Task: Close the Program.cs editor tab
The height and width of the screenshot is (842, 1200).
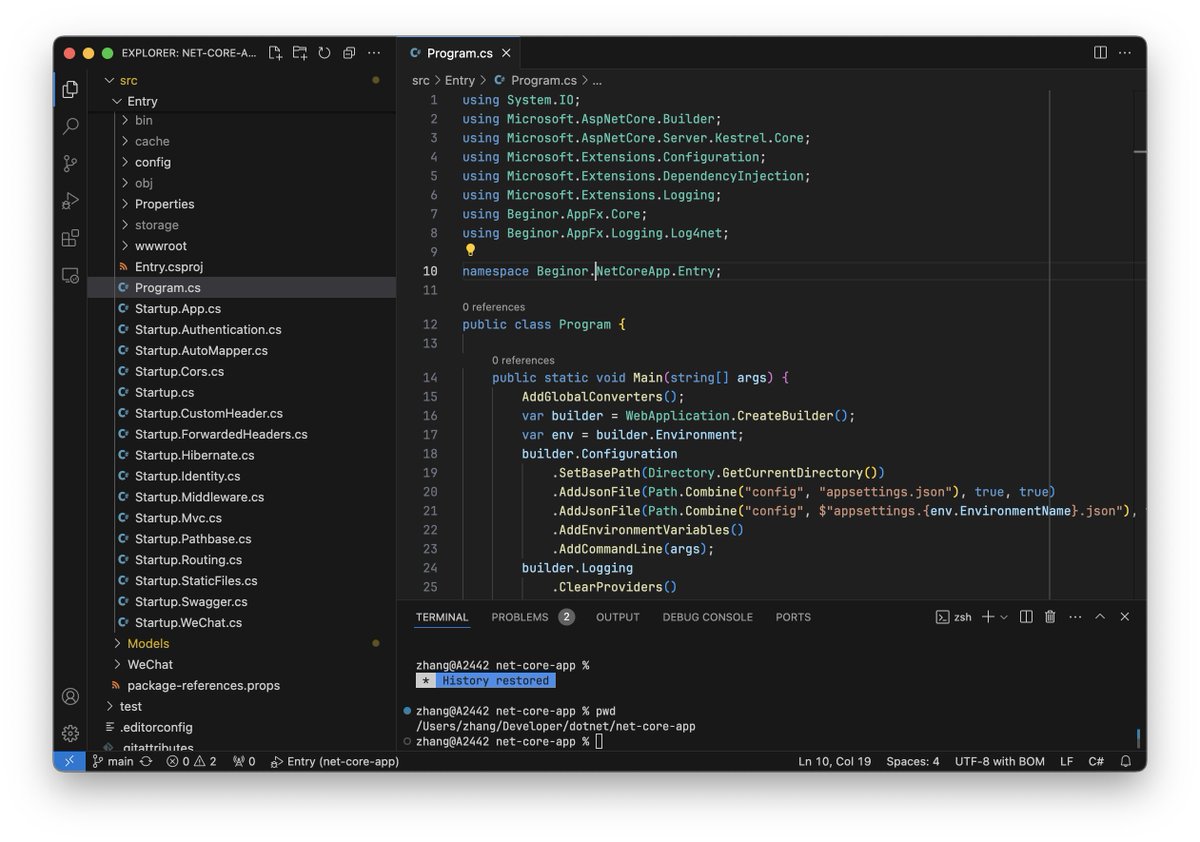Action: click(x=506, y=53)
